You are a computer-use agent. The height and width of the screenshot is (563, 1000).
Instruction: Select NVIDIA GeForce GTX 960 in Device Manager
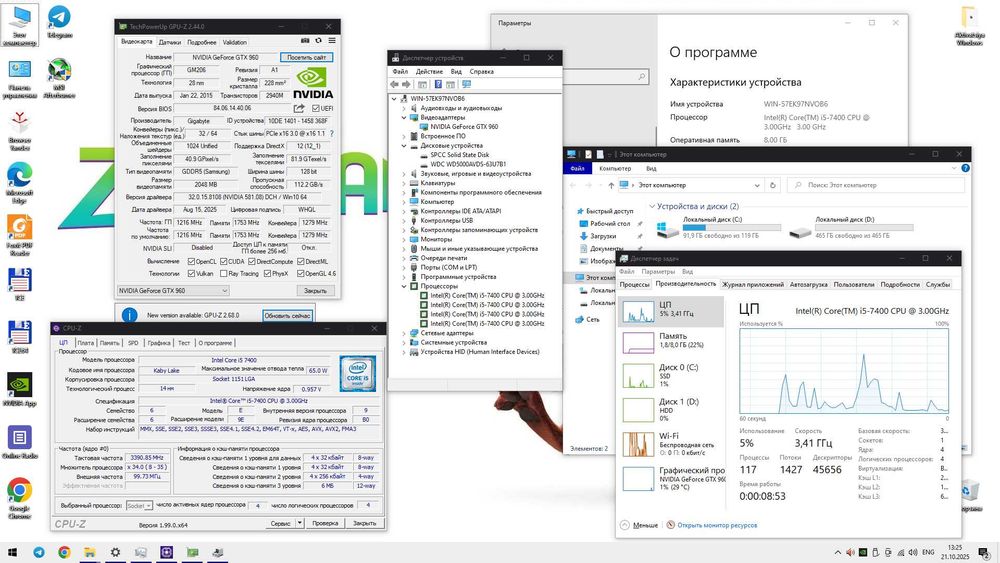[x=464, y=127]
